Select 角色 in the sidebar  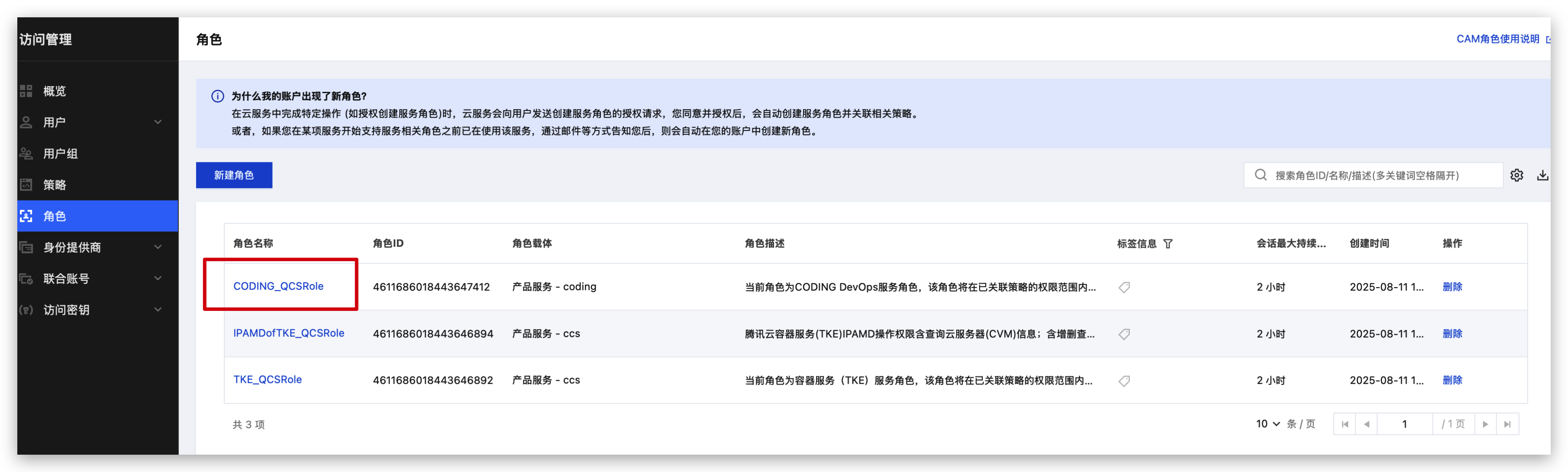coord(97,216)
